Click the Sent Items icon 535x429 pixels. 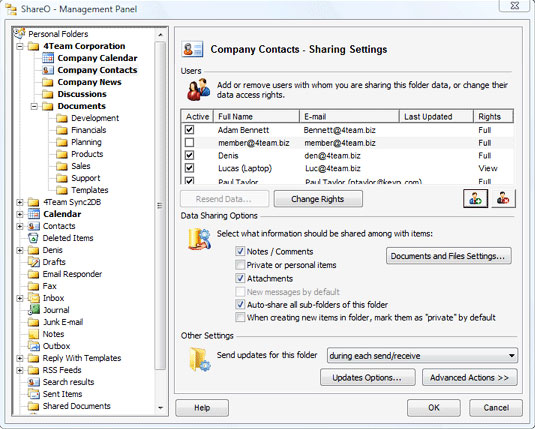33,394
